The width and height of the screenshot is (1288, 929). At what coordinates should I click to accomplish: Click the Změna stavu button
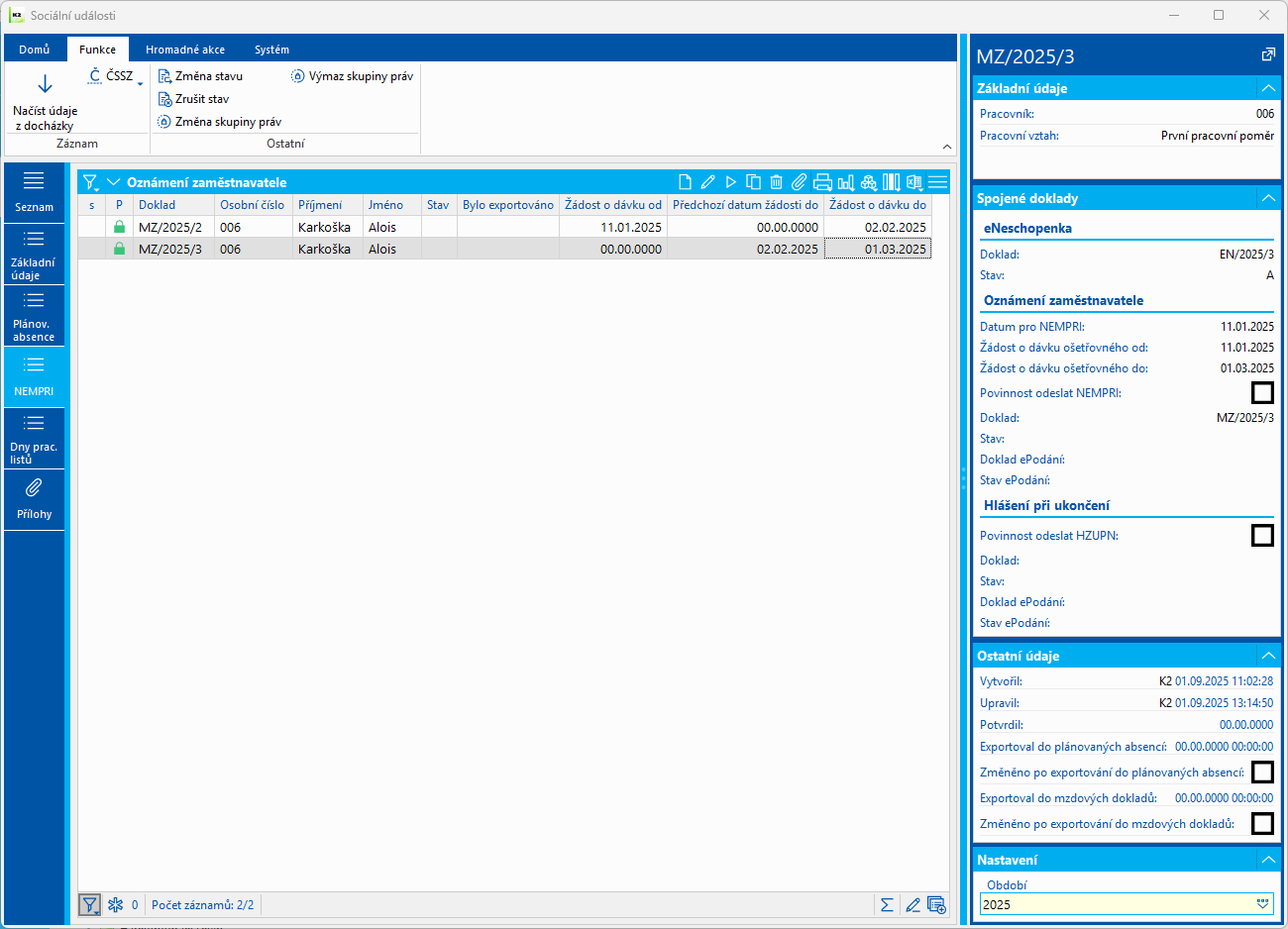pos(200,76)
